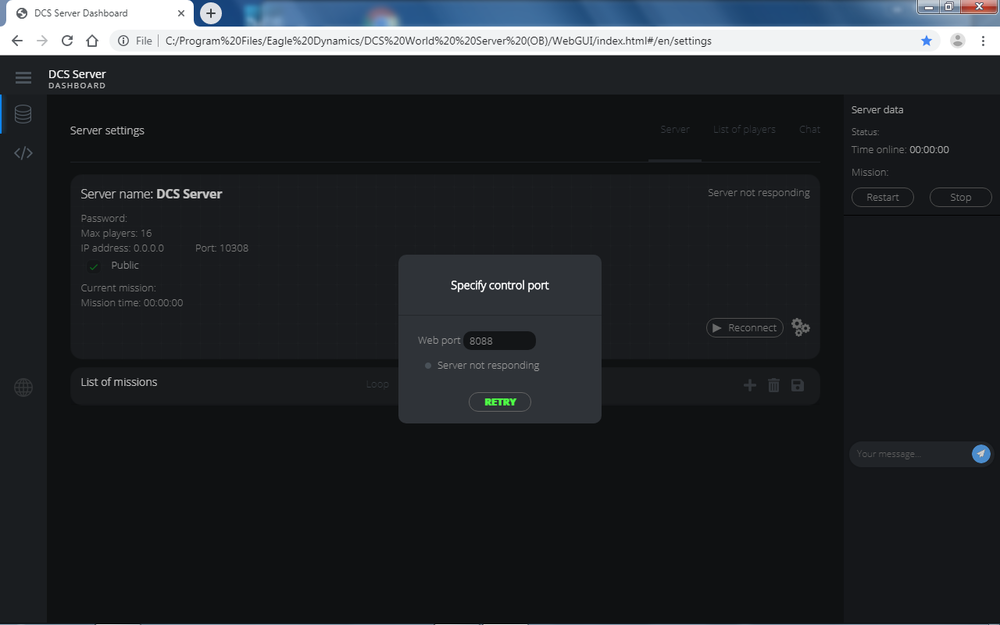Open the code brackets icon in the sidebar

[x=24, y=153]
